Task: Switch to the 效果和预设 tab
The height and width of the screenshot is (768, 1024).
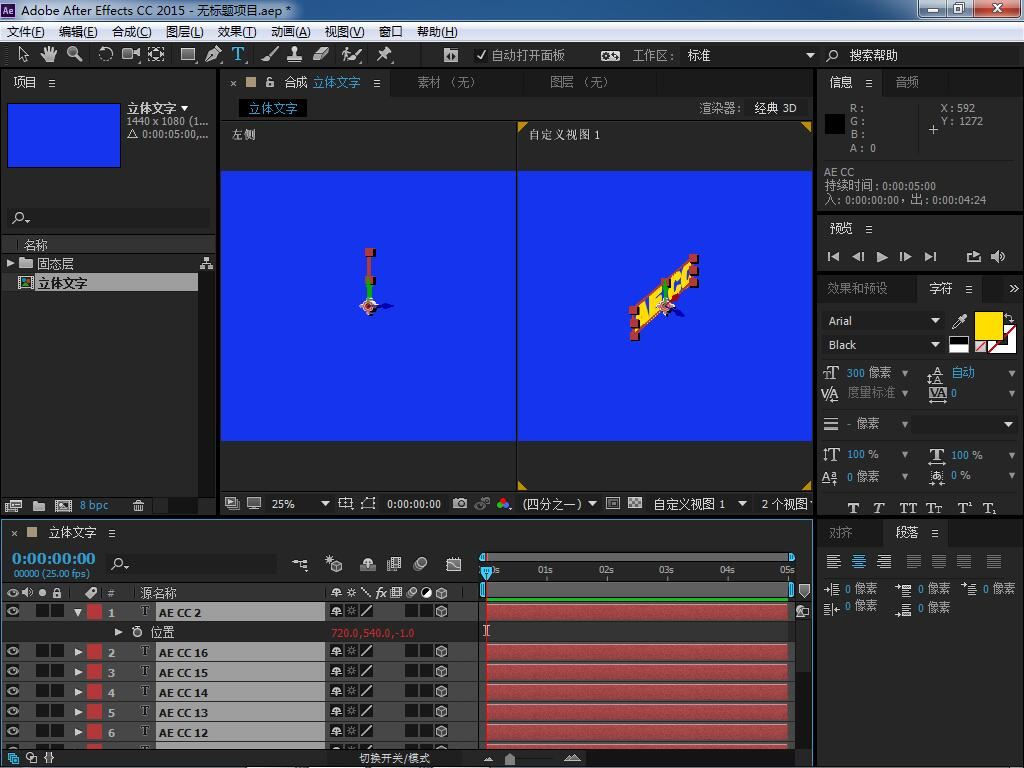Action: pos(857,288)
